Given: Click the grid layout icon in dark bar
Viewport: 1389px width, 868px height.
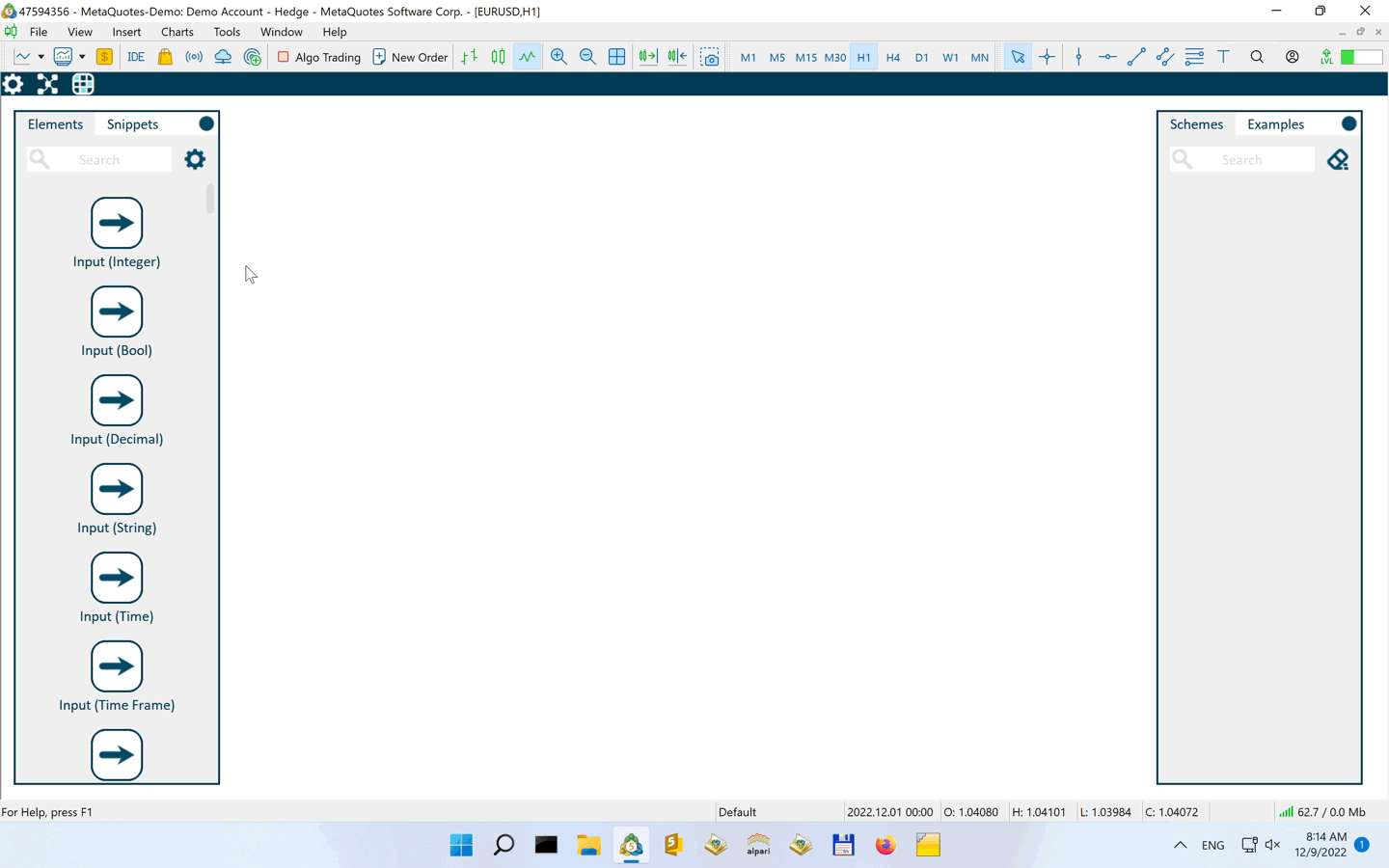Looking at the screenshot, I should (83, 84).
